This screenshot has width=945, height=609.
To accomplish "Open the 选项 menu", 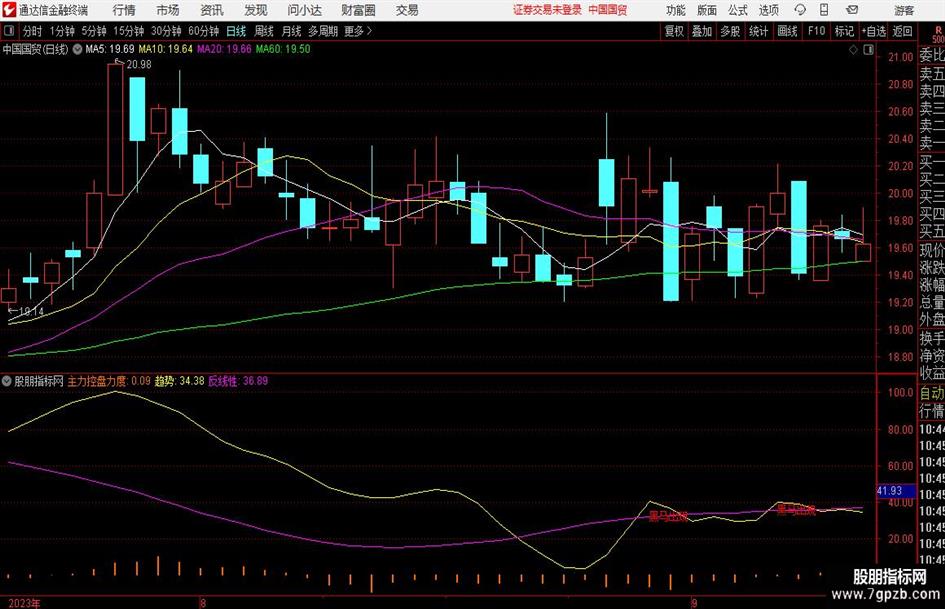I will (768, 10).
